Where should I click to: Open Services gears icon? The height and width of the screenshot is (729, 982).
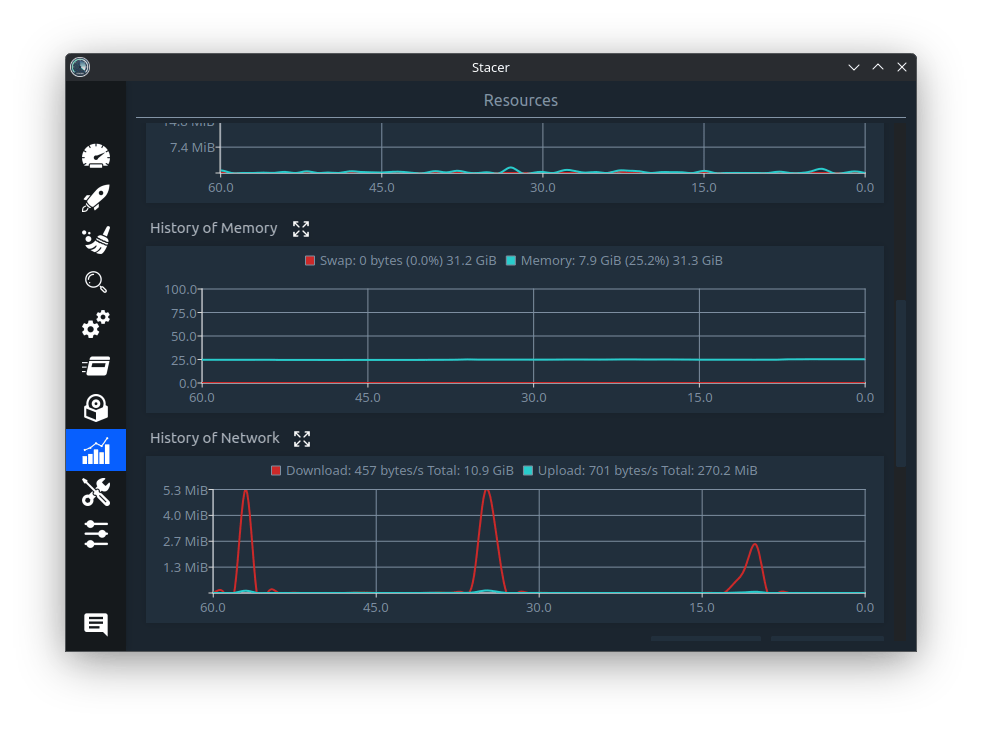(96, 324)
